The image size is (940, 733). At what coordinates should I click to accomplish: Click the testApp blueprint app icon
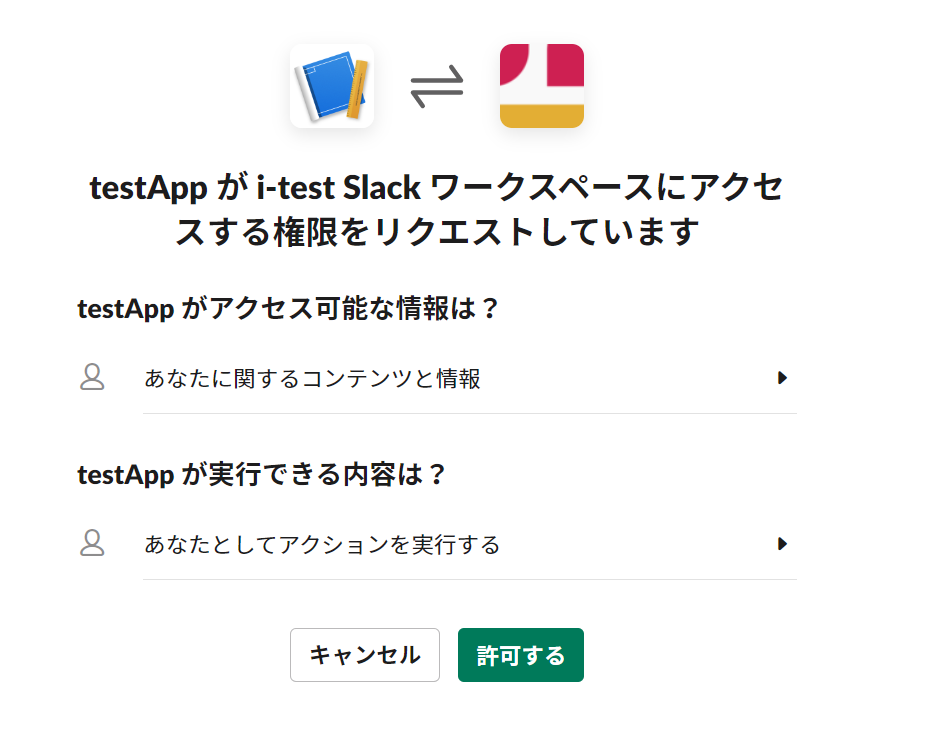[x=332, y=86]
